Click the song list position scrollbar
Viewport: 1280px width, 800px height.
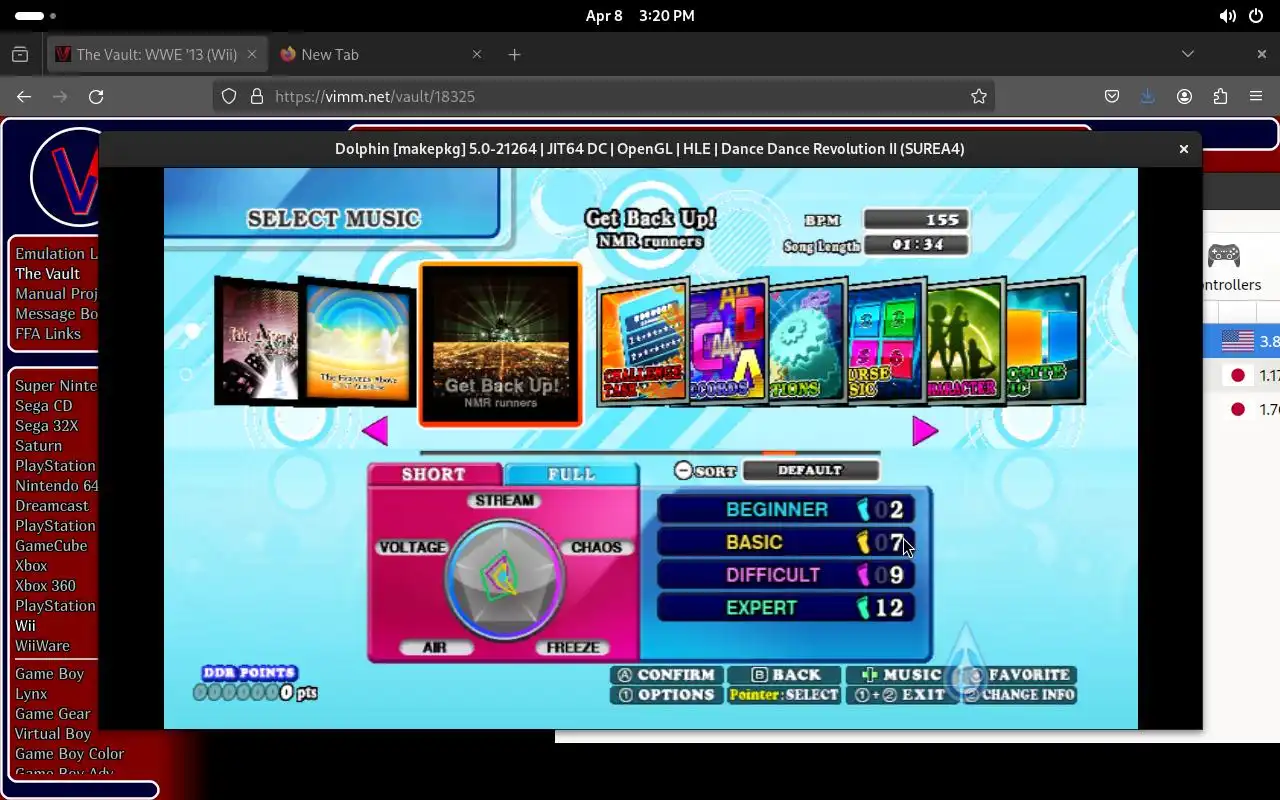coord(650,453)
